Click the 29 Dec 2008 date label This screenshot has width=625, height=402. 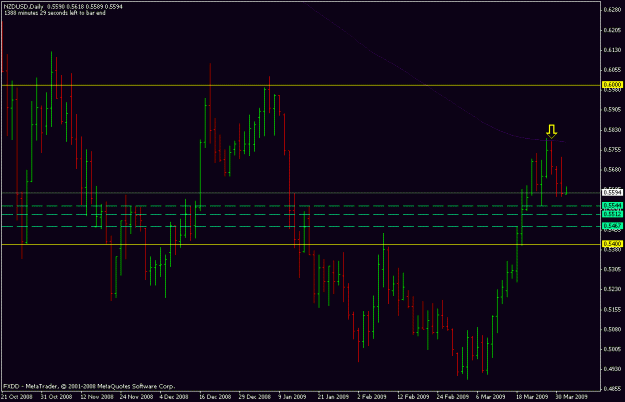pos(255,397)
